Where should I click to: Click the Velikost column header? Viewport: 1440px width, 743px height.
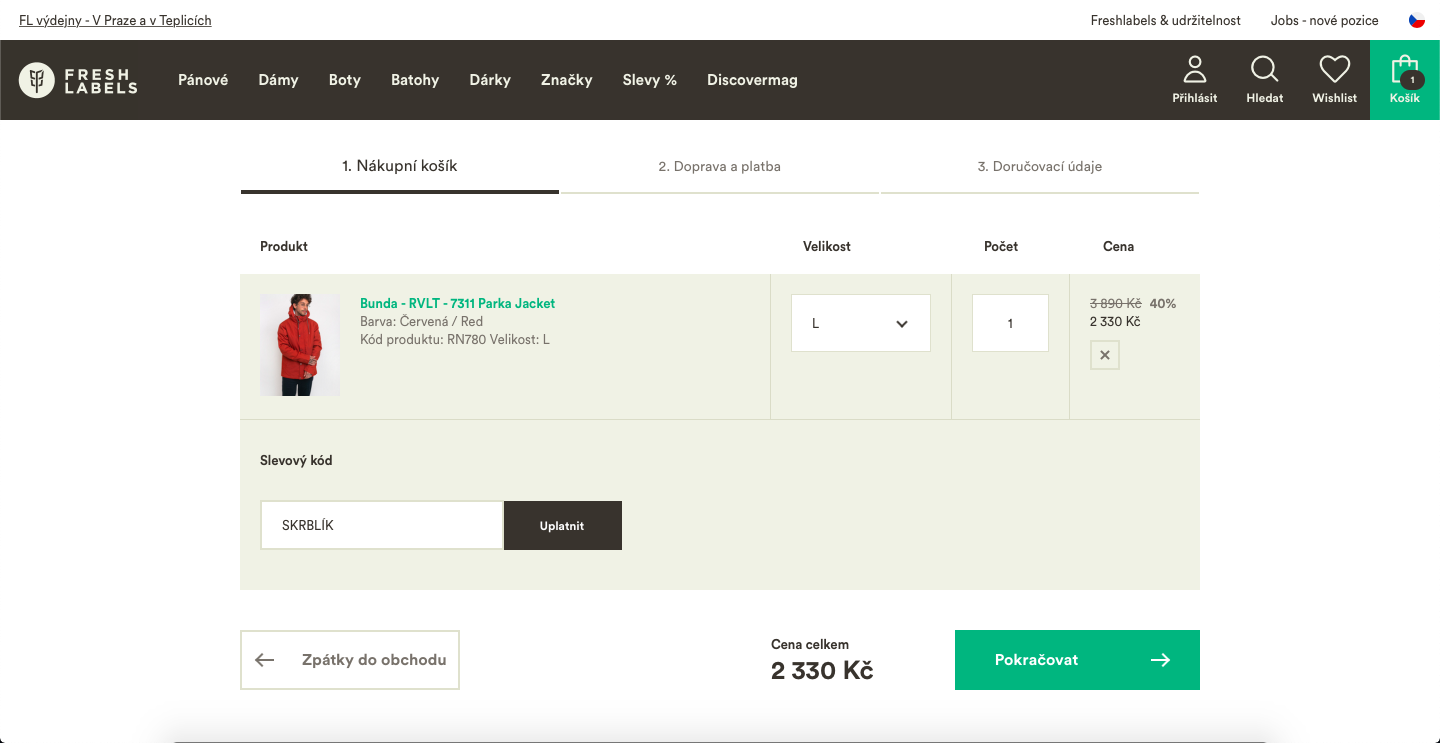click(827, 246)
